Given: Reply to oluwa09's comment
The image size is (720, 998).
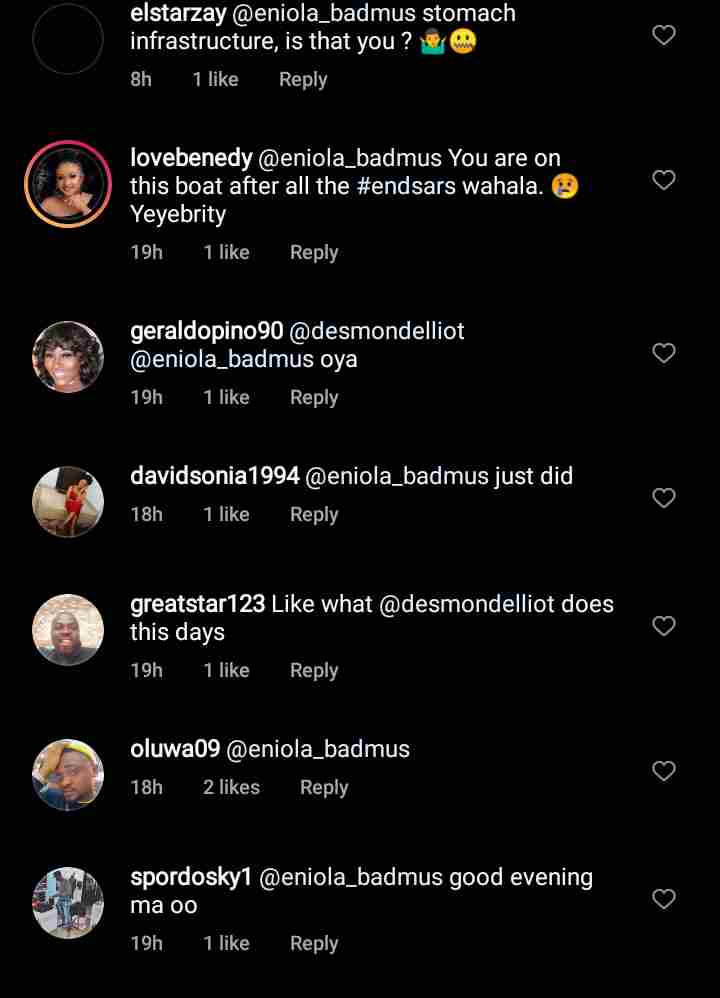Looking at the screenshot, I should tap(324, 788).
